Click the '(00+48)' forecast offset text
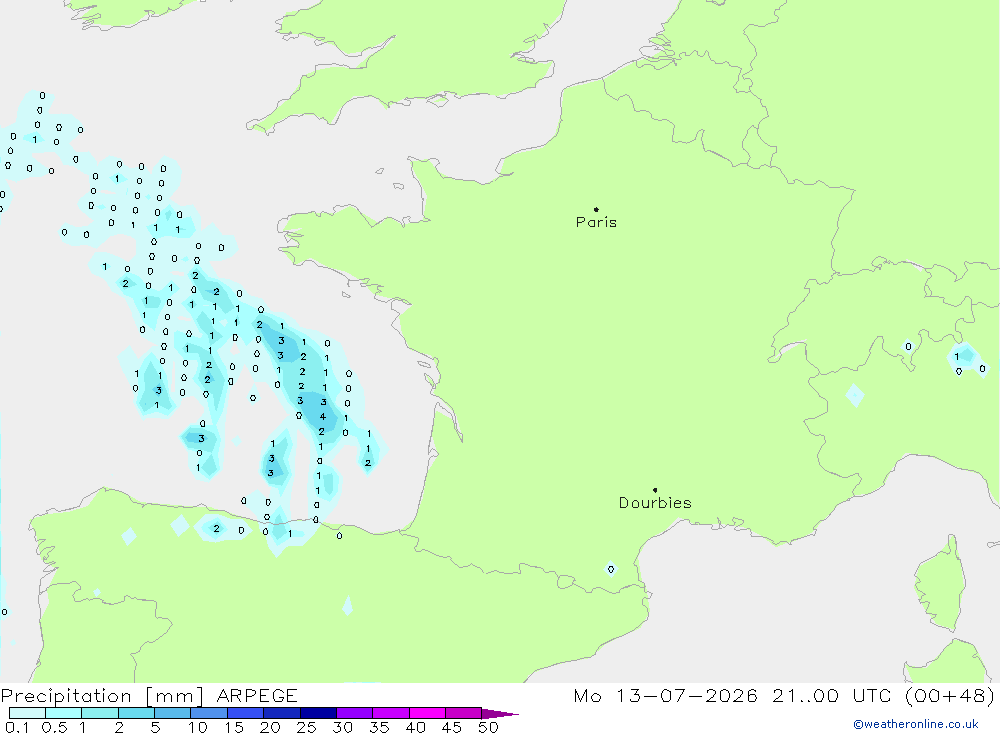1000x733 pixels. tap(950, 695)
